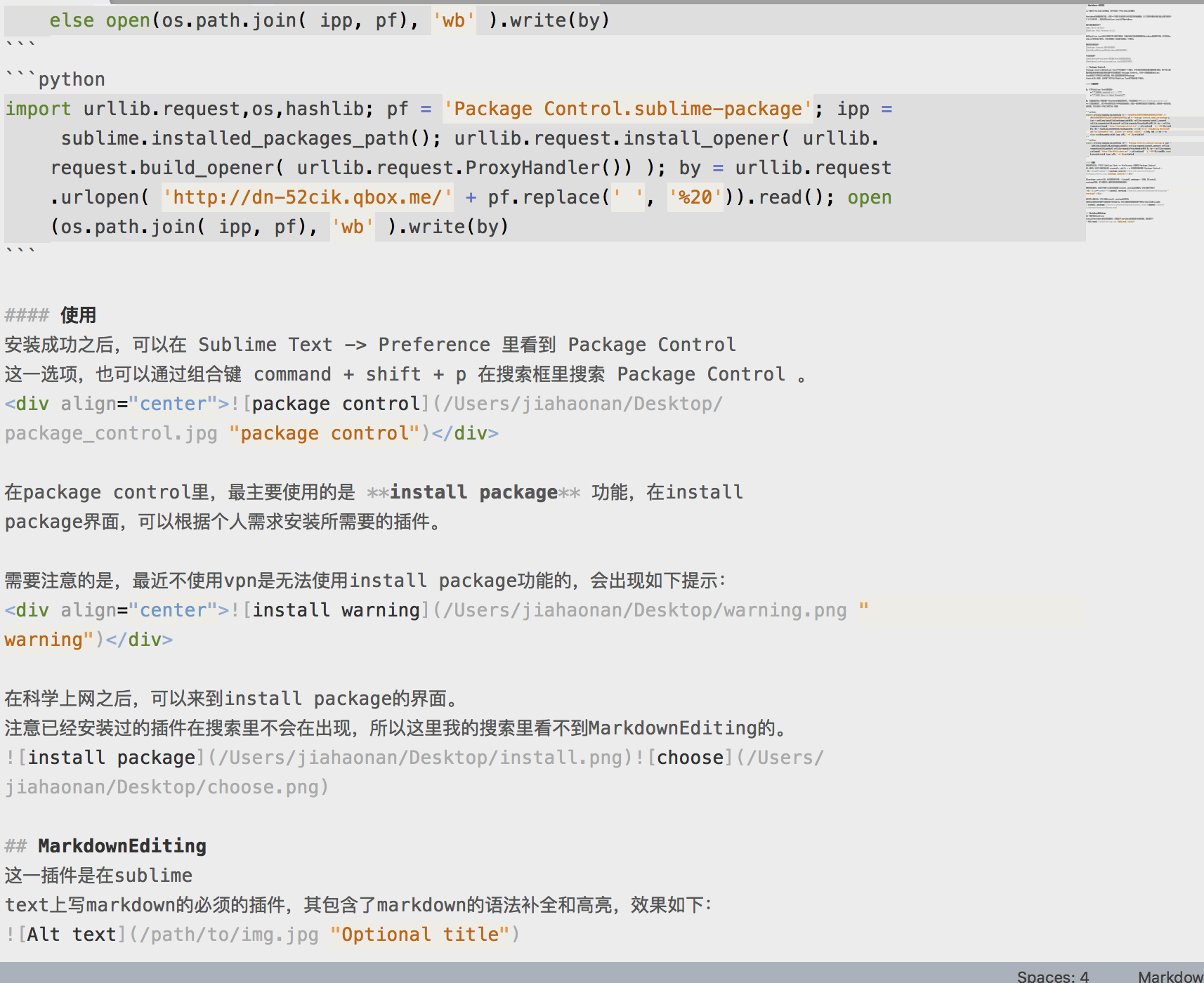Click the '%20' string literal
The width and height of the screenshot is (1204, 983).
(695, 197)
